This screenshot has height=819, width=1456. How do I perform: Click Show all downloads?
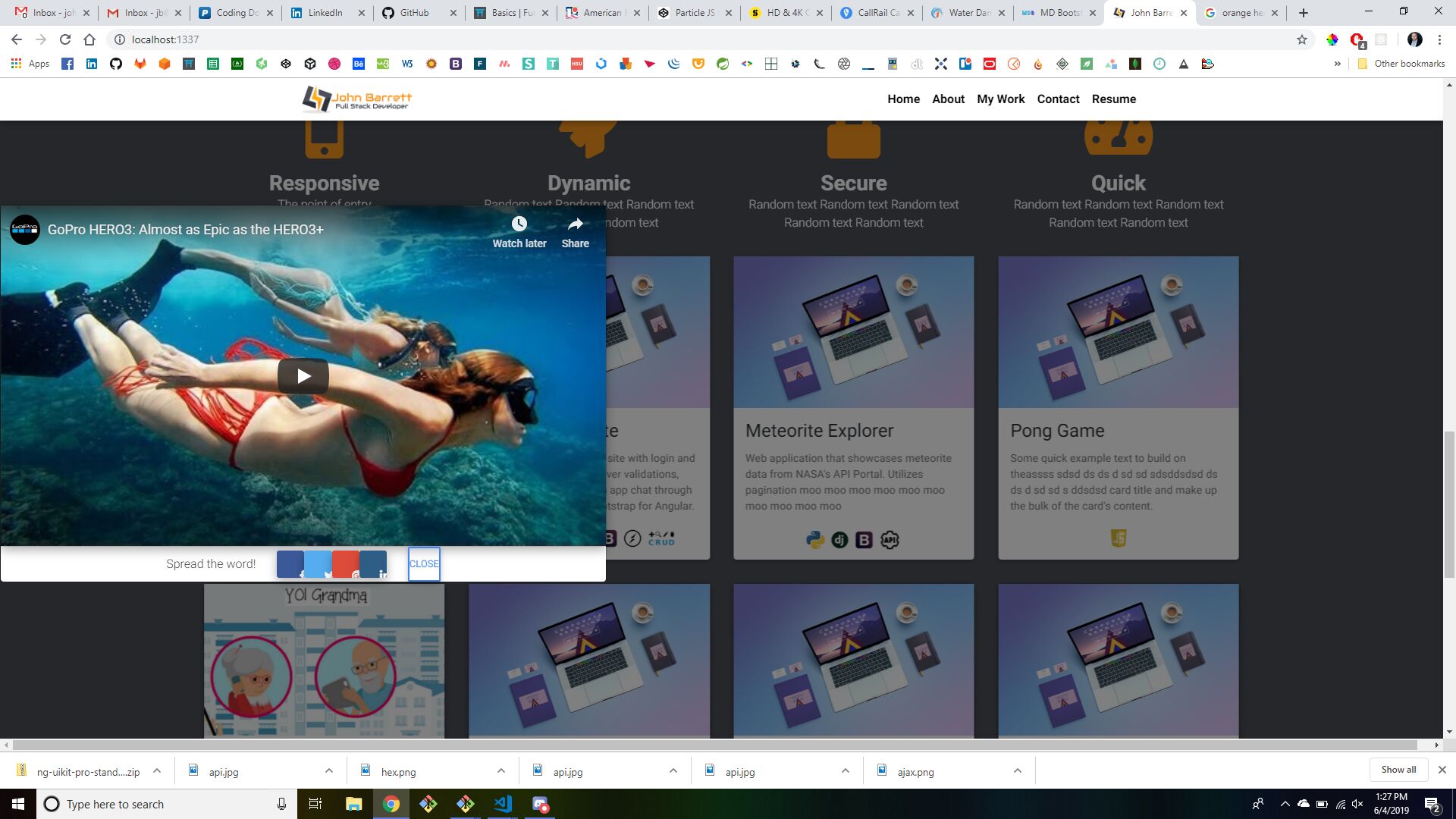pos(1398,770)
